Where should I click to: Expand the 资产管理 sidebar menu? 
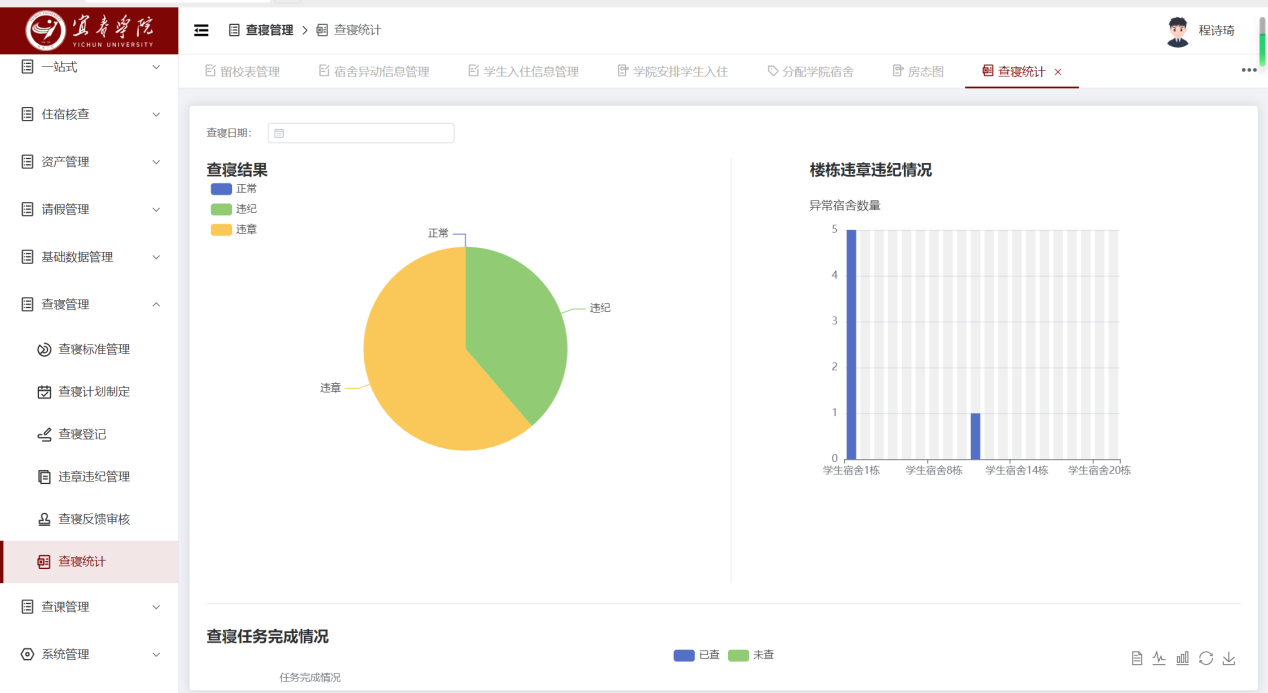[90, 162]
